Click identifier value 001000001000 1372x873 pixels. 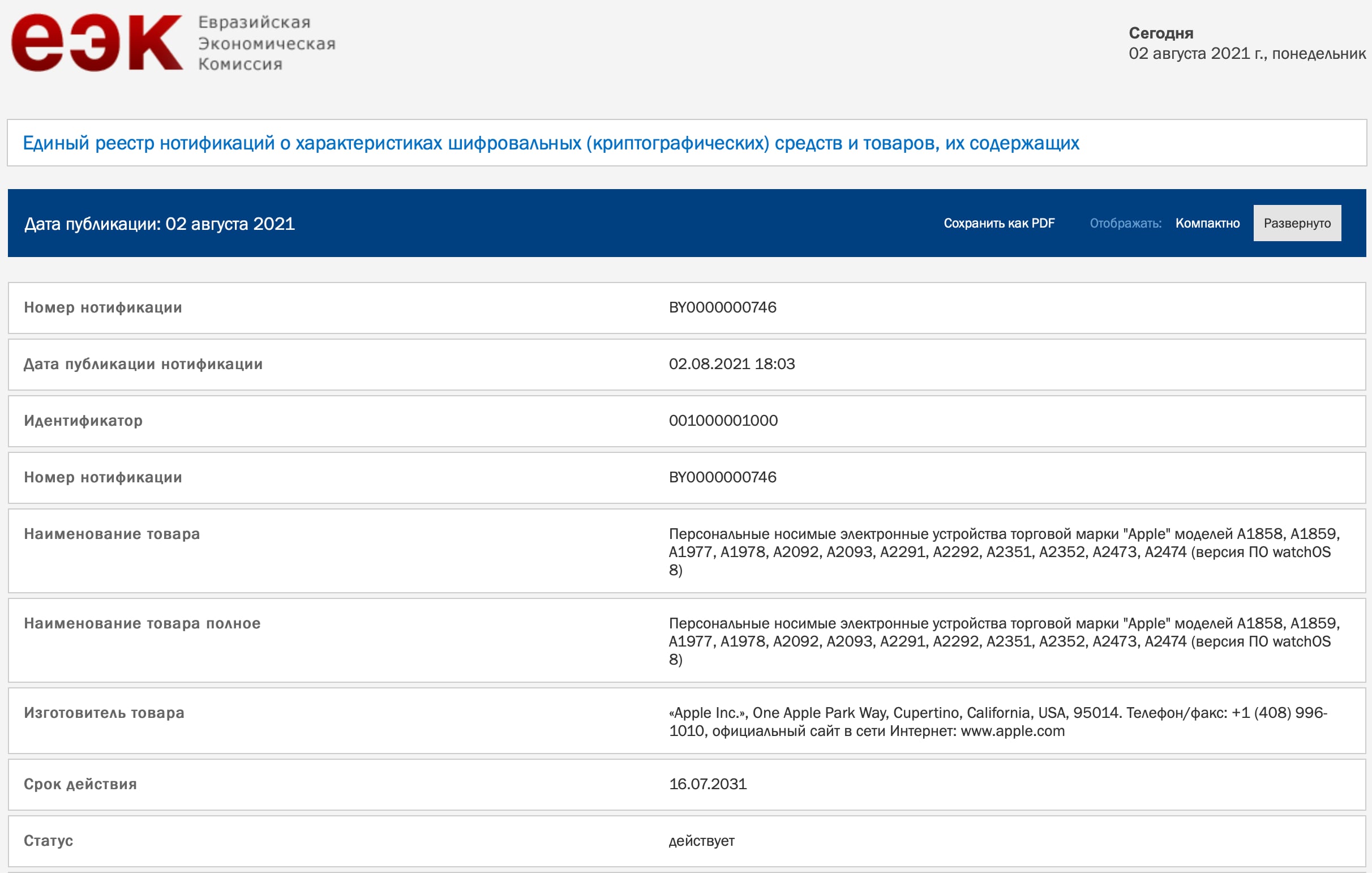722,421
